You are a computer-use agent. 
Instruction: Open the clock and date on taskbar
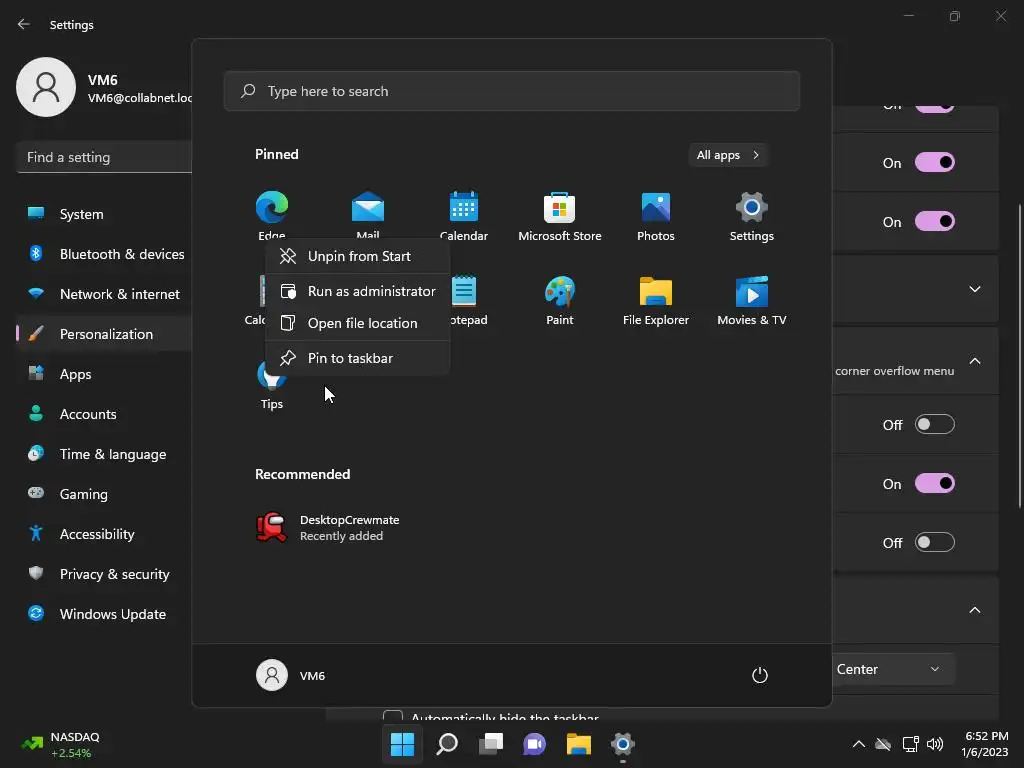[x=985, y=744]
